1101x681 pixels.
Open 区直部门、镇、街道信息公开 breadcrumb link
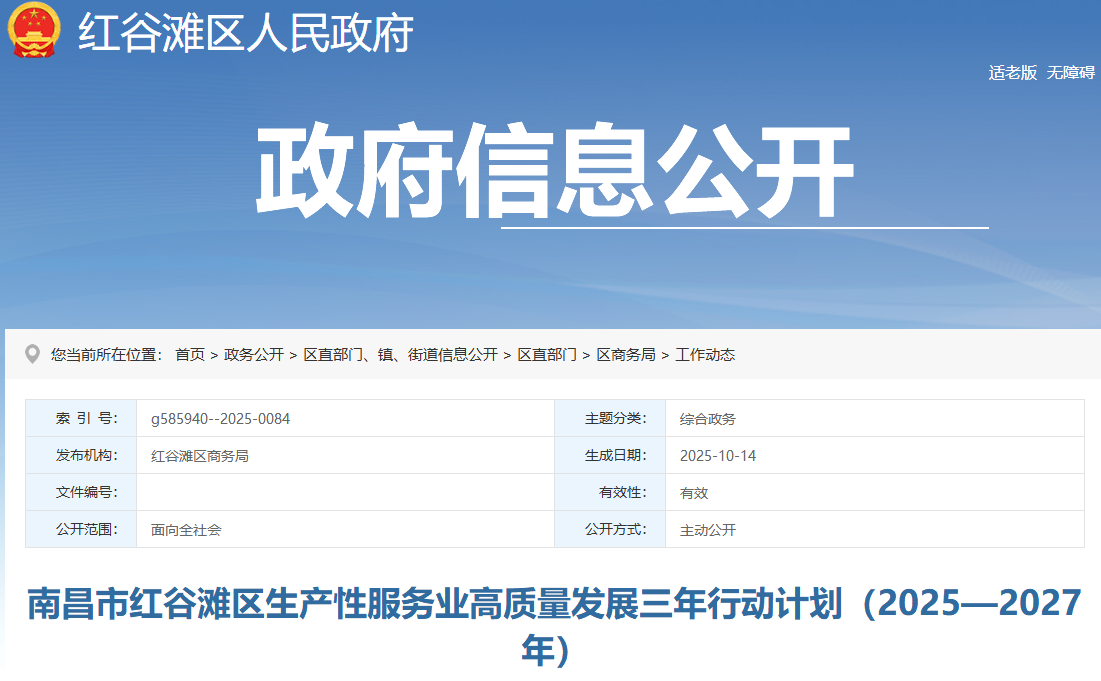400,355
